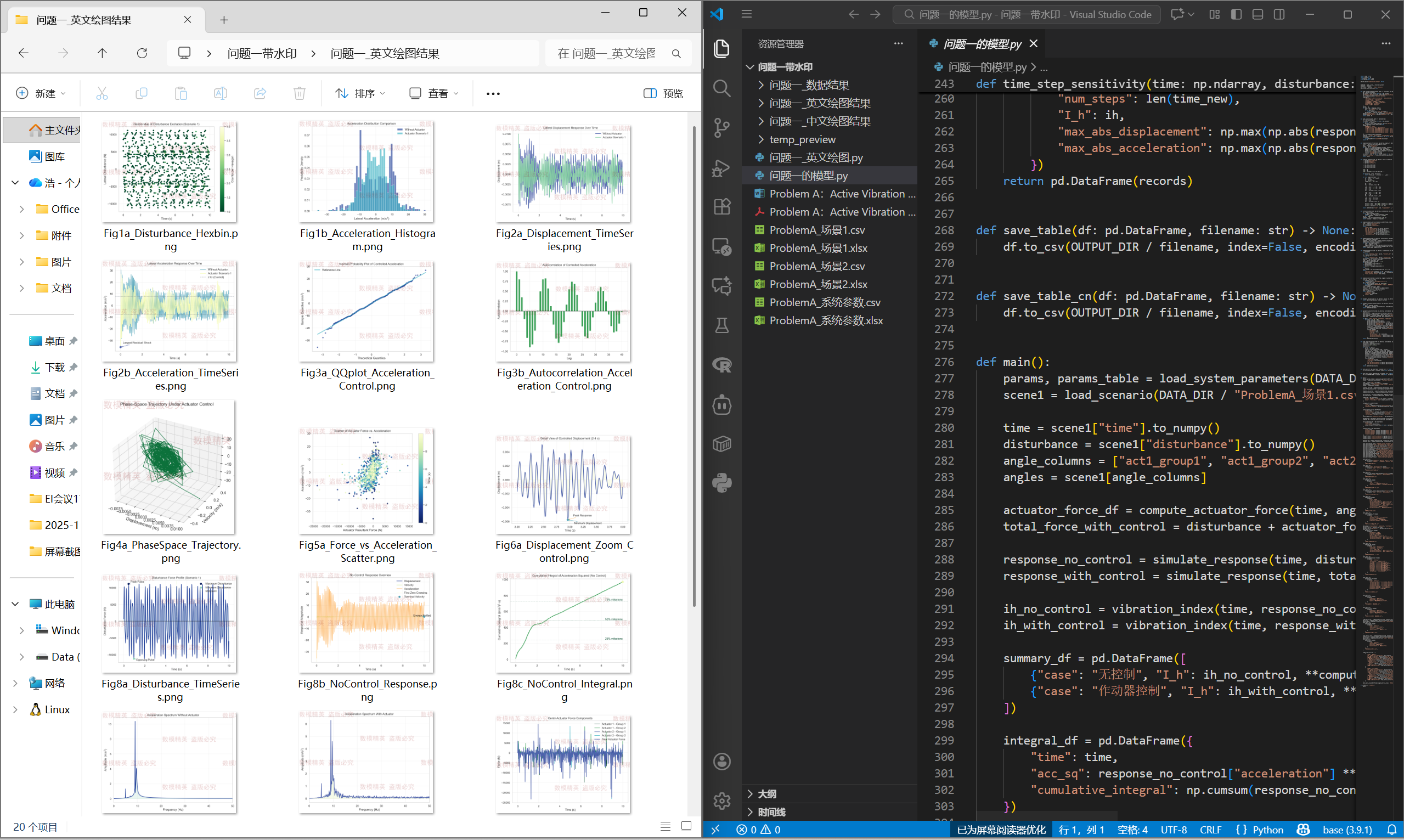The width and height of the screenshot is (1404, 840).
Task: Click the 新建 new button
Action: click(41, 93)
